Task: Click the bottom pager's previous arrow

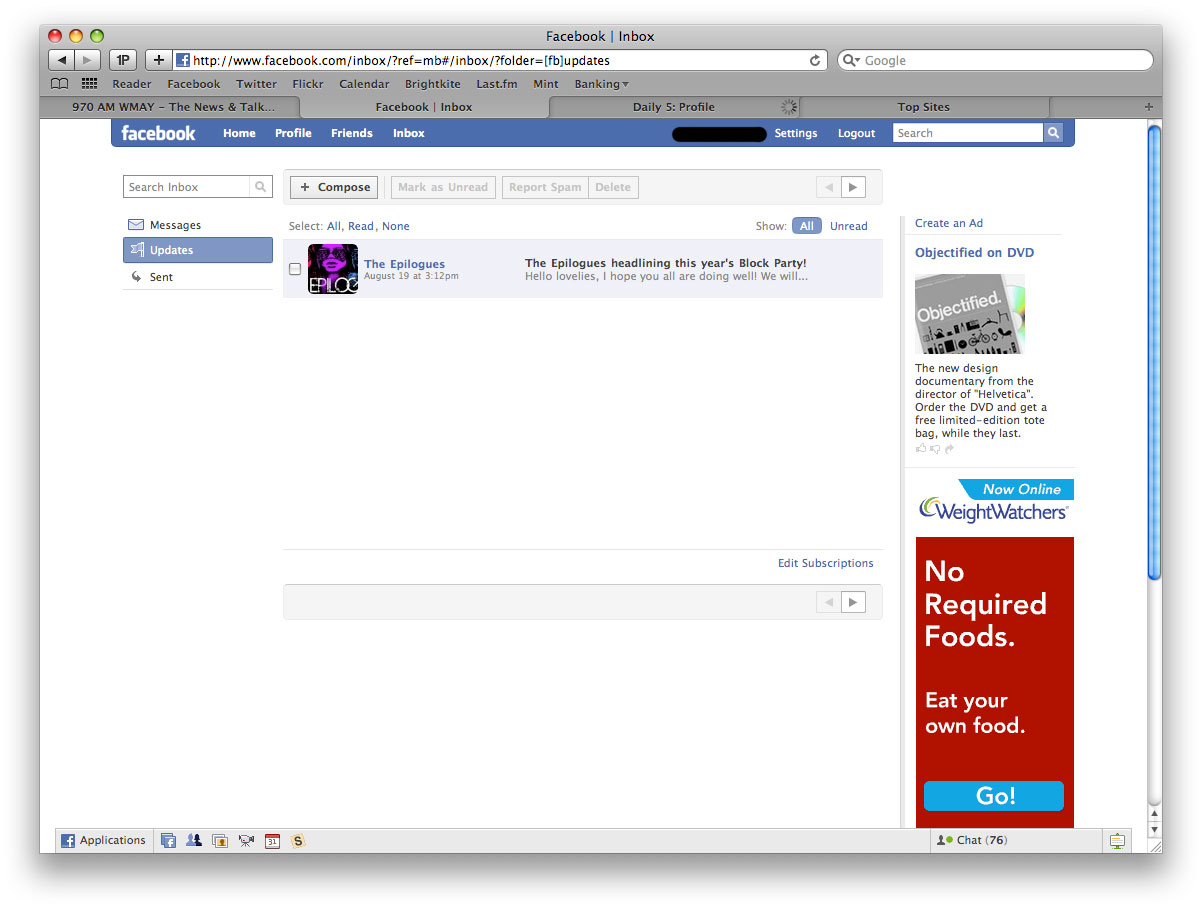Action: 828,602
